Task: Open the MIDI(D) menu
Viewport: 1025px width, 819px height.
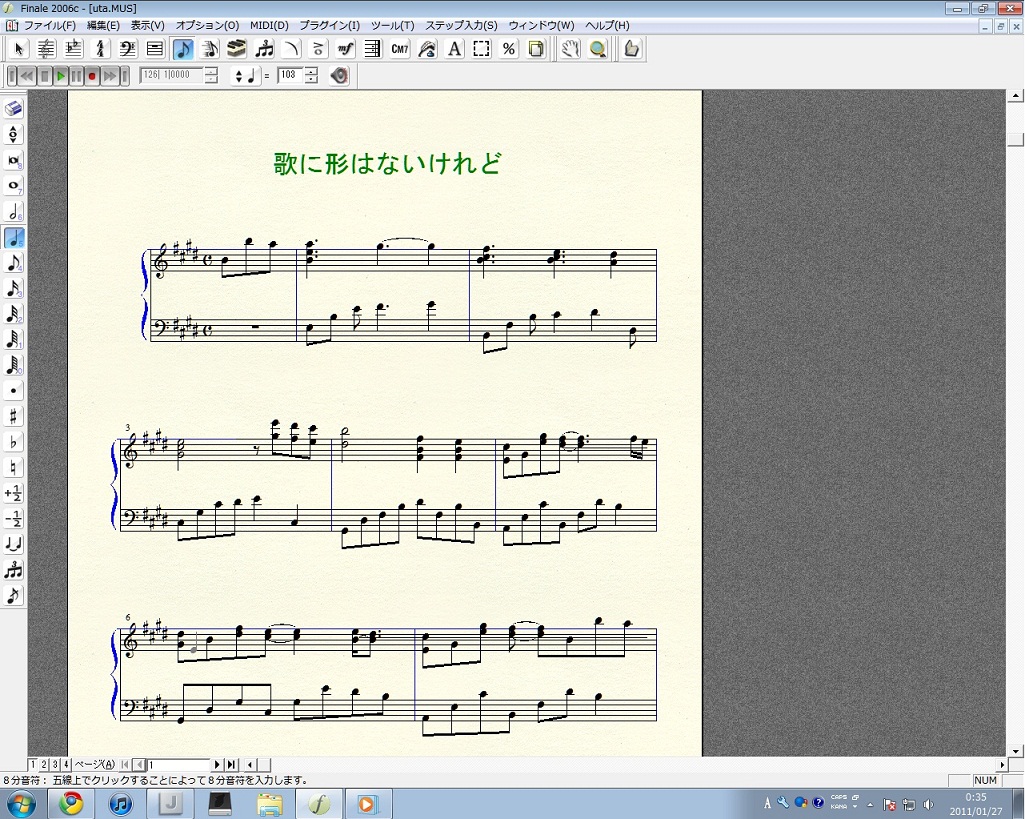Action: point(269,25)
